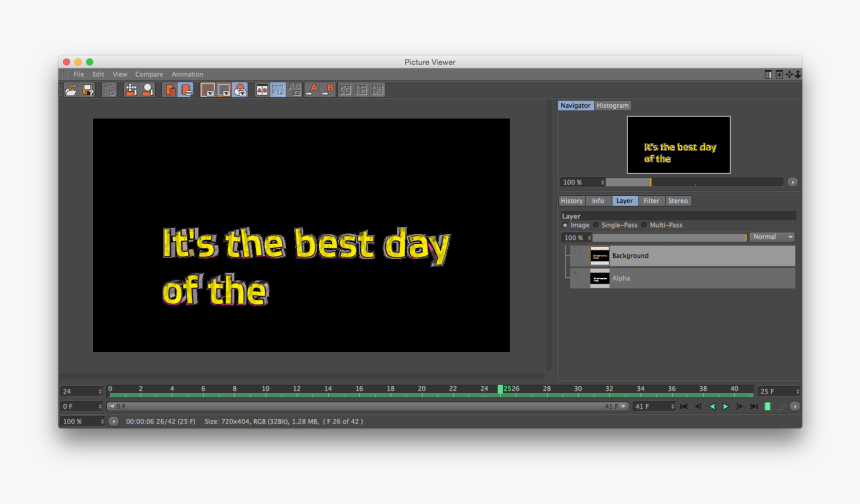Step to previous frame
Screen dimensions: 860x504
click(698, 406)
